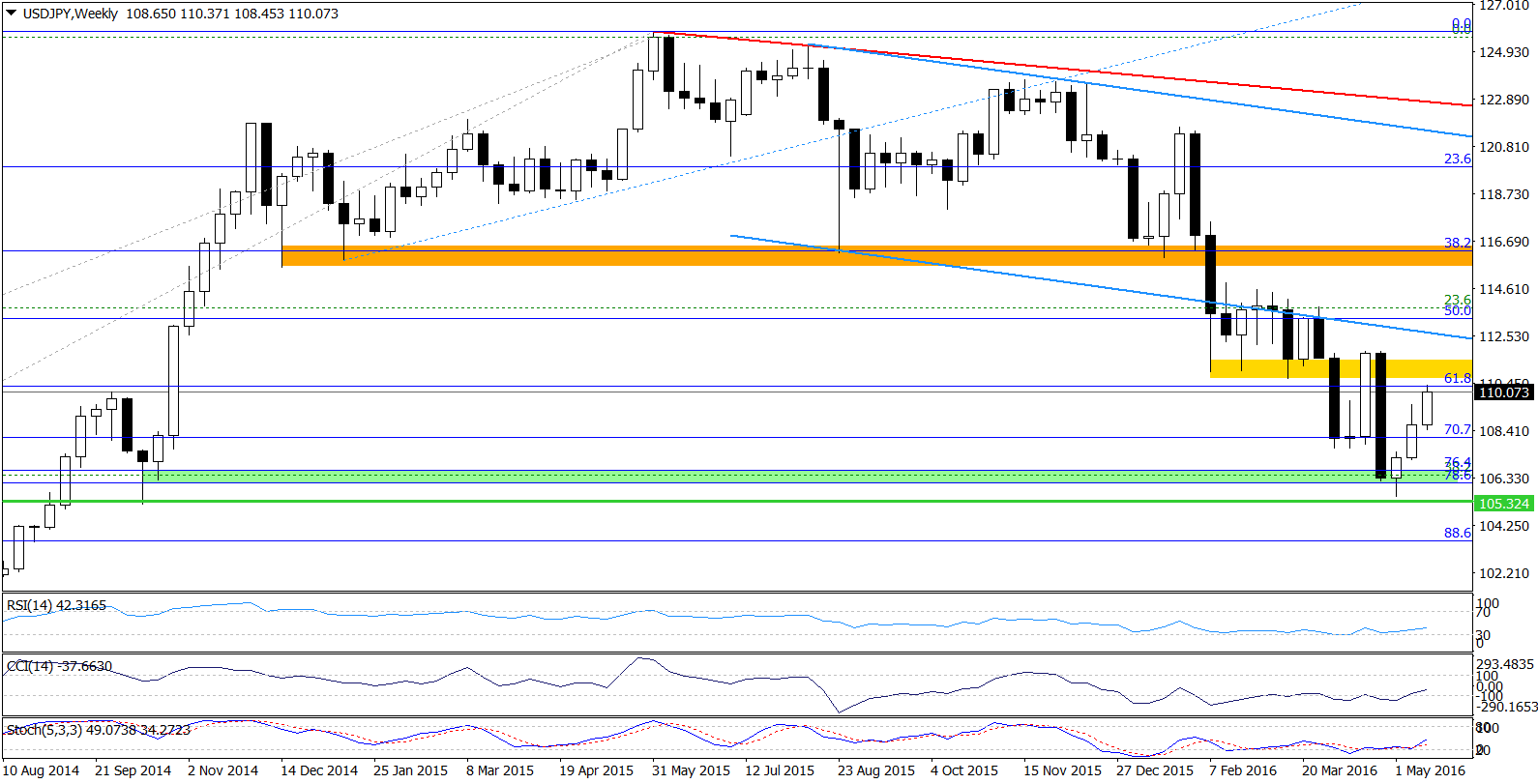Click the 14 Dec 2014 date label

(x=319, y=770)
